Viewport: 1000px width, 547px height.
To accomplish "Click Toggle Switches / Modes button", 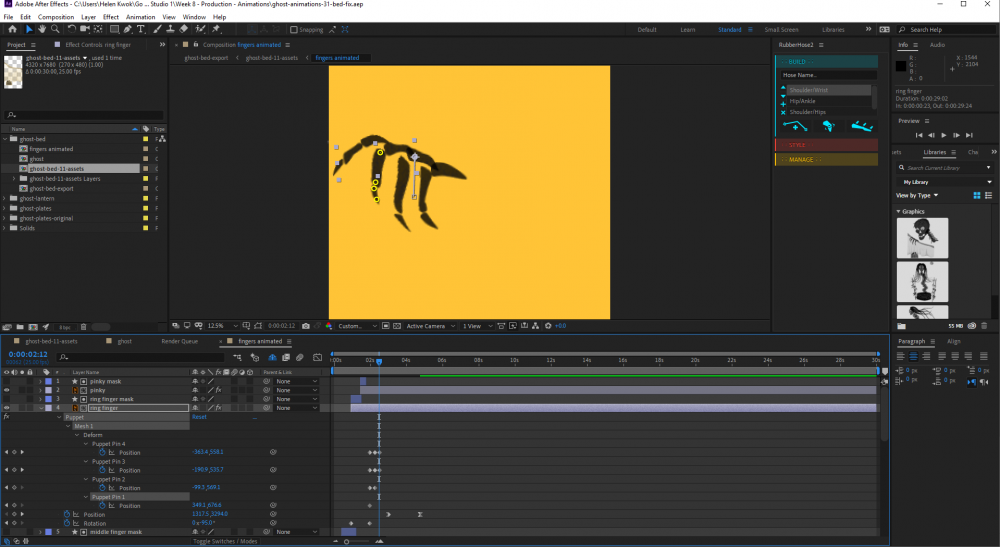I will tap(224, 541).
